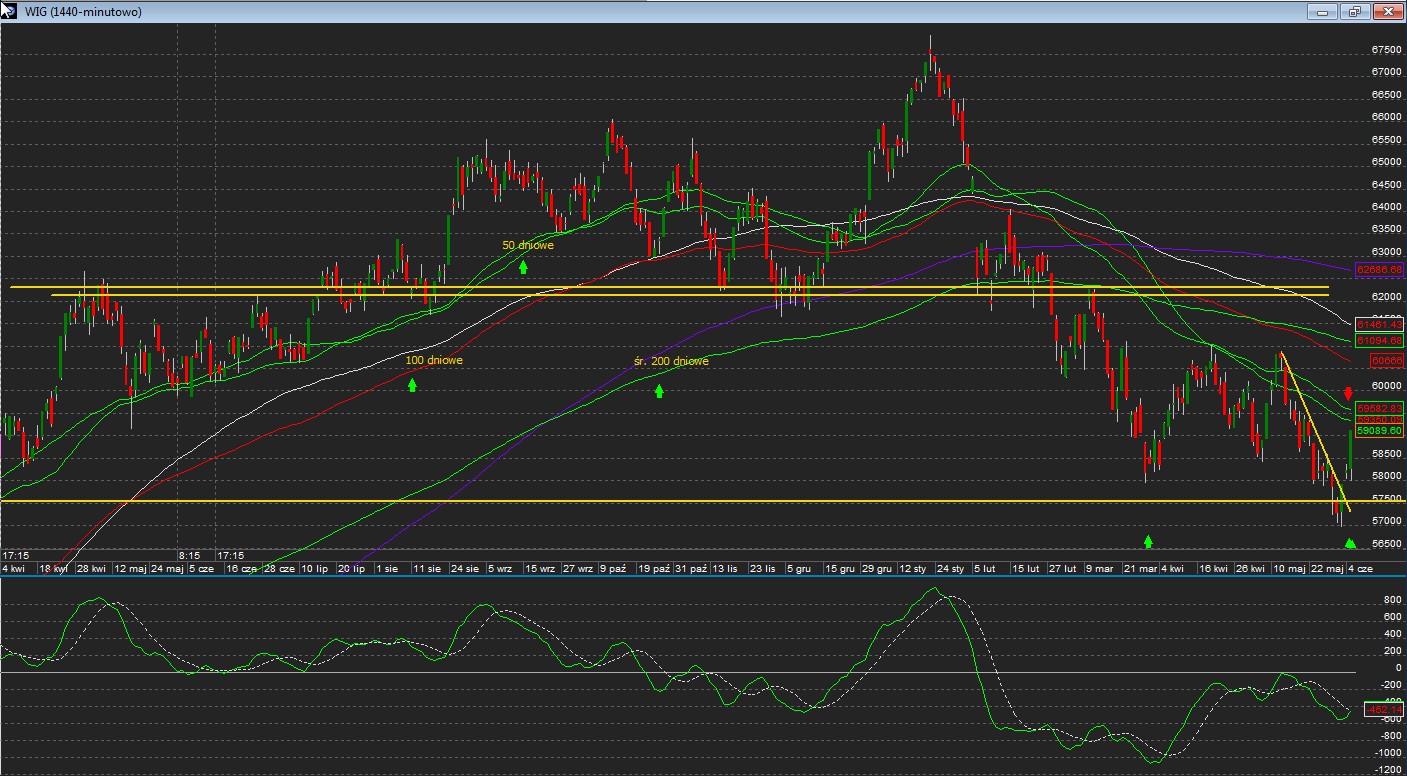Click the 58000 price axis label
The width and height of the screenshot is (1407, 776).
(1385, 476)
